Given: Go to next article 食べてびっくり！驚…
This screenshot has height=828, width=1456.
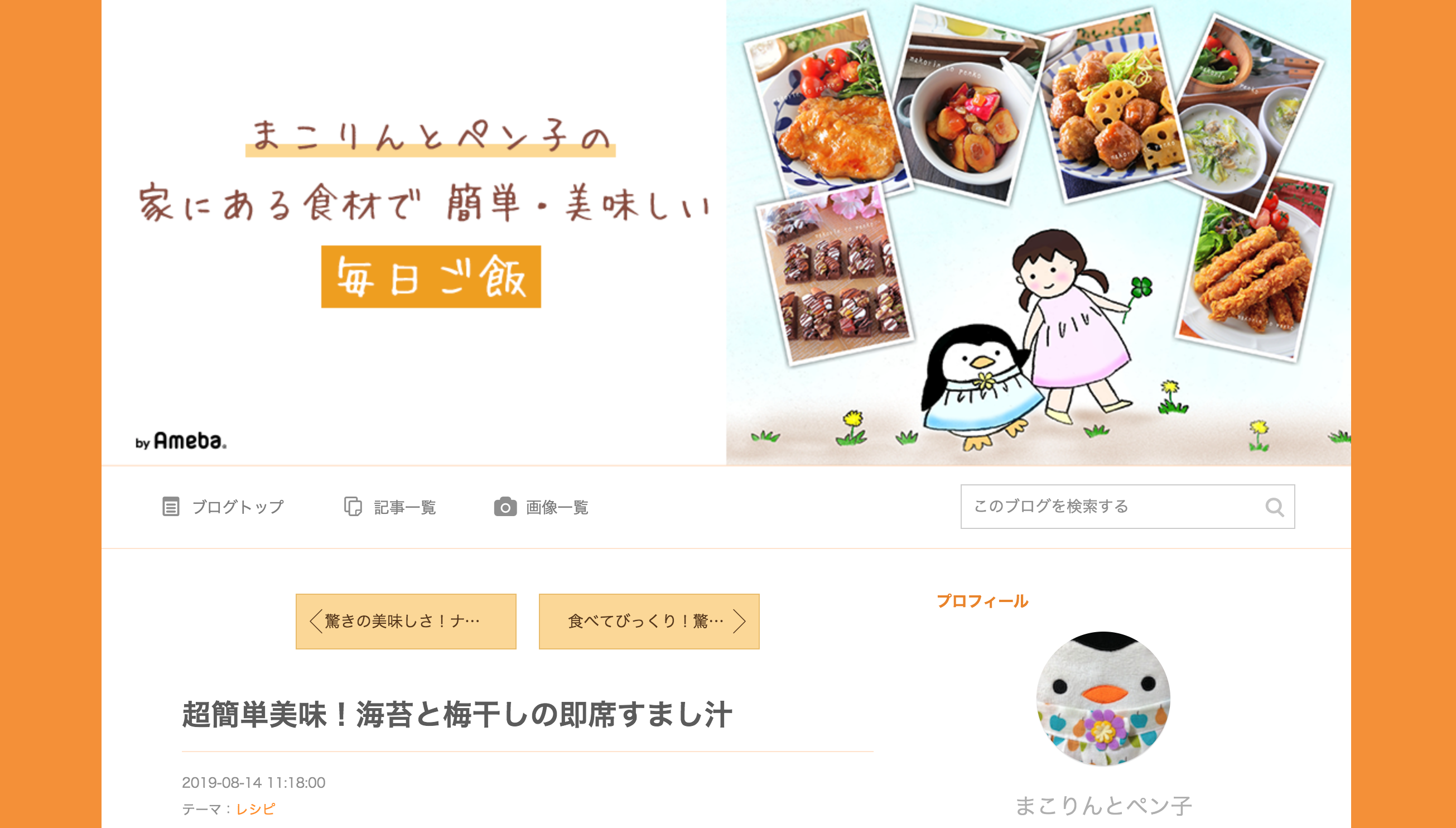Looking at the screenshot, I should tap(649, 621).
